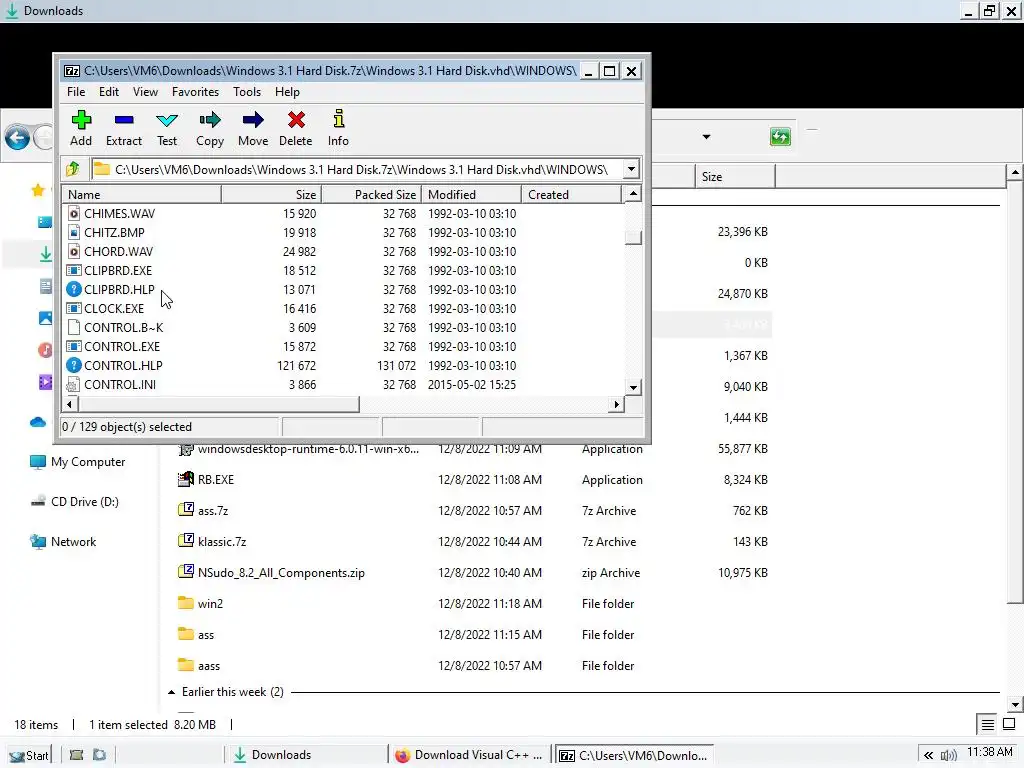Open the Edit menu in 7-Zip

(x=108, y=92)
